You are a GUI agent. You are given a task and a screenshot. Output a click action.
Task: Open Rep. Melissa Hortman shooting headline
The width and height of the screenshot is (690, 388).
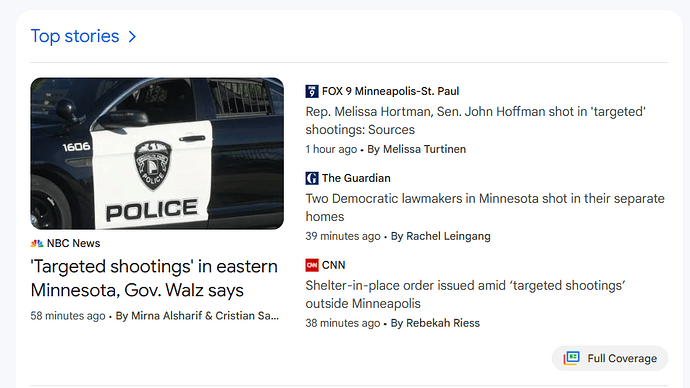(475, 121)
